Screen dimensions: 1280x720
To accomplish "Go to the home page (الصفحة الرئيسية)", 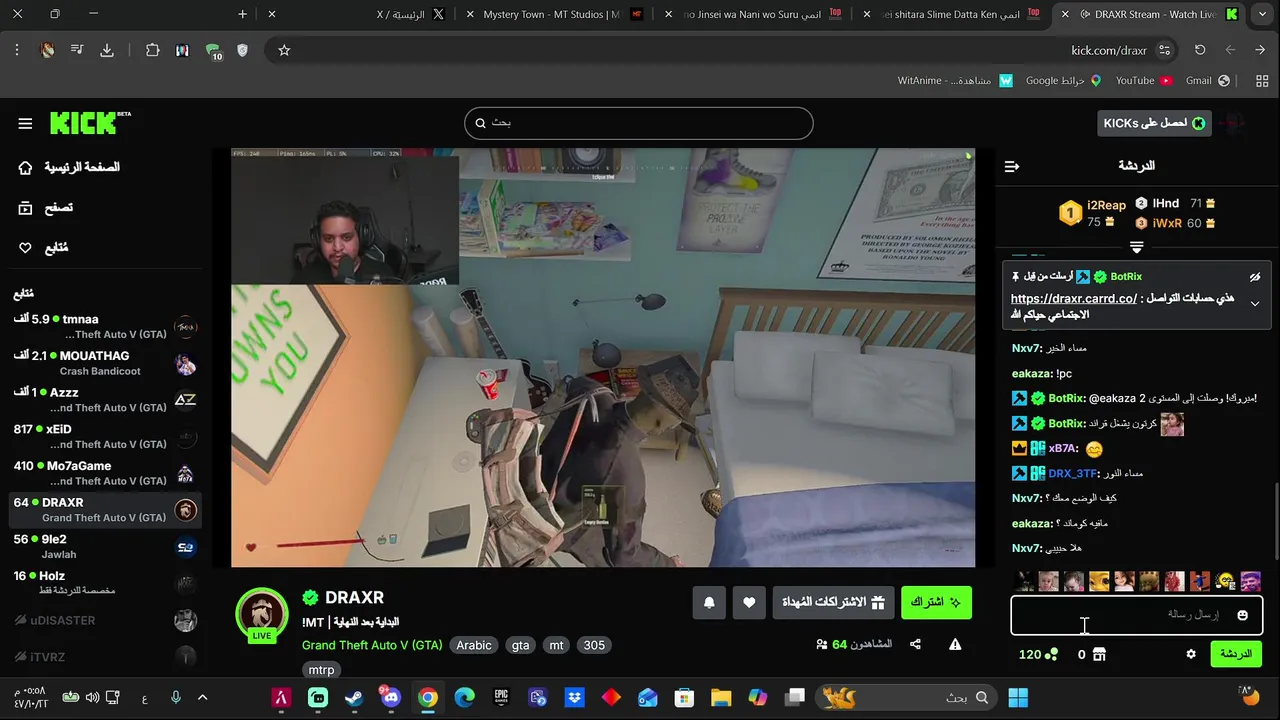I will click(69, 167).
